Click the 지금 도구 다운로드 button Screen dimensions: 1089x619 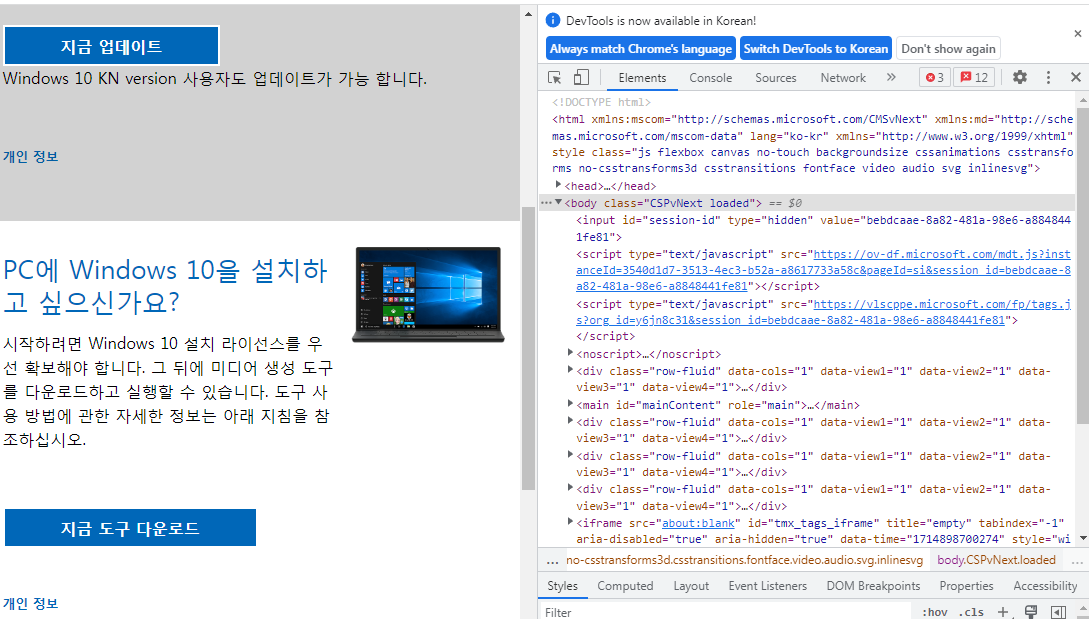[130, 528]
